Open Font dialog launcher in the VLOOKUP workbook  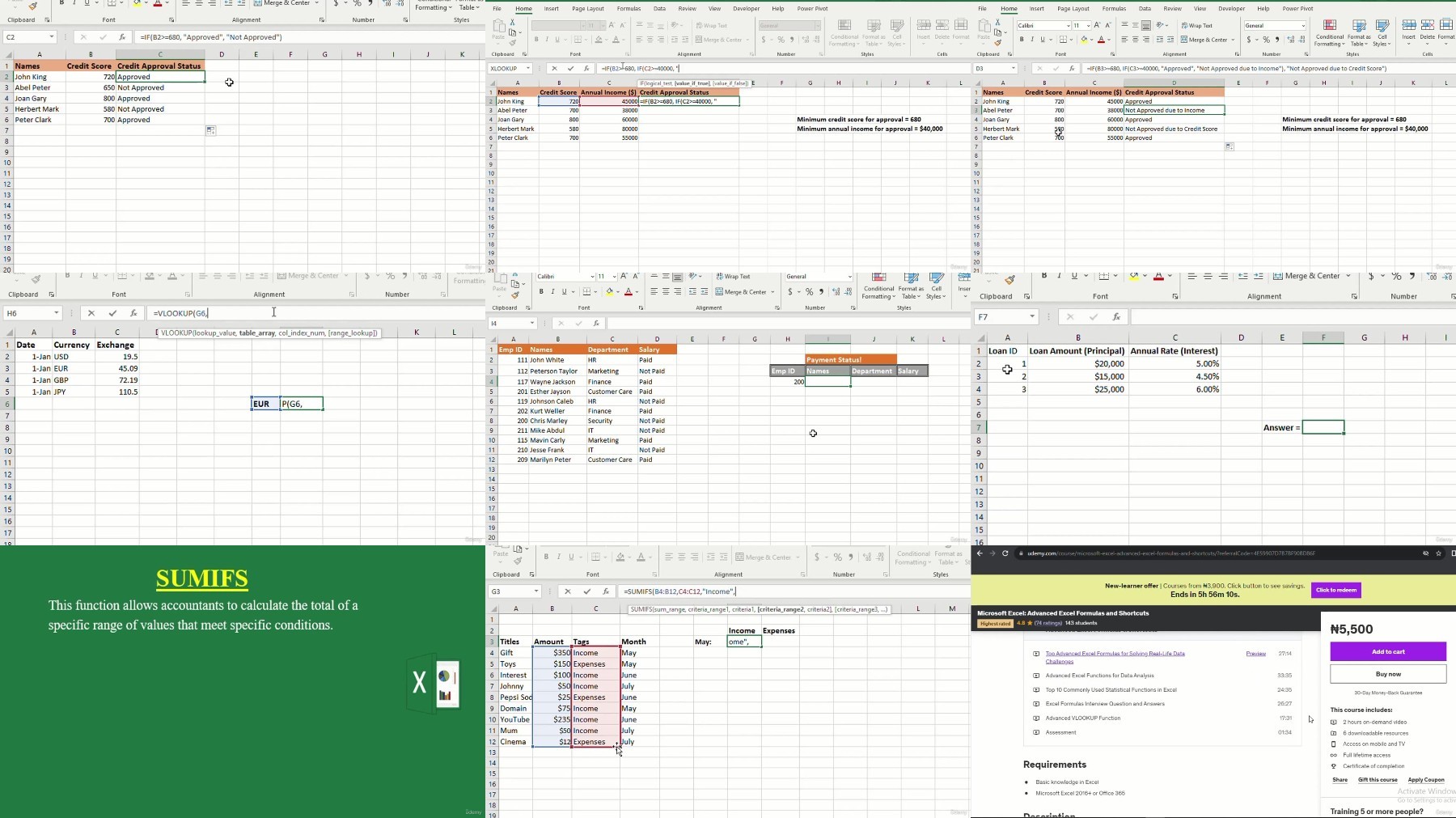pyautogui.click(x=188, y=295)
